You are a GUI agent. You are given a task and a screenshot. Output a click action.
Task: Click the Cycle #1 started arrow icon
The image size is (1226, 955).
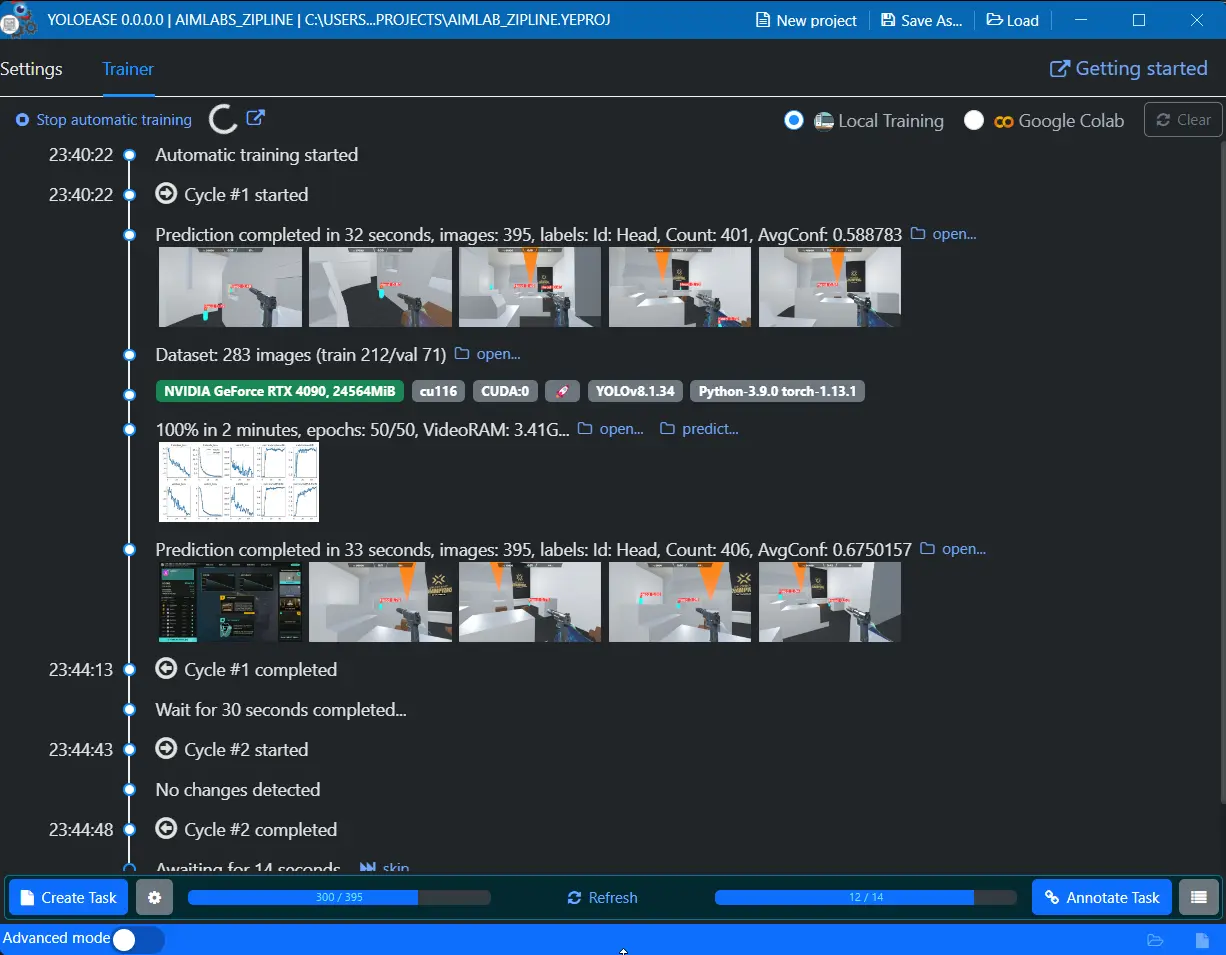[x=167, y=194]
